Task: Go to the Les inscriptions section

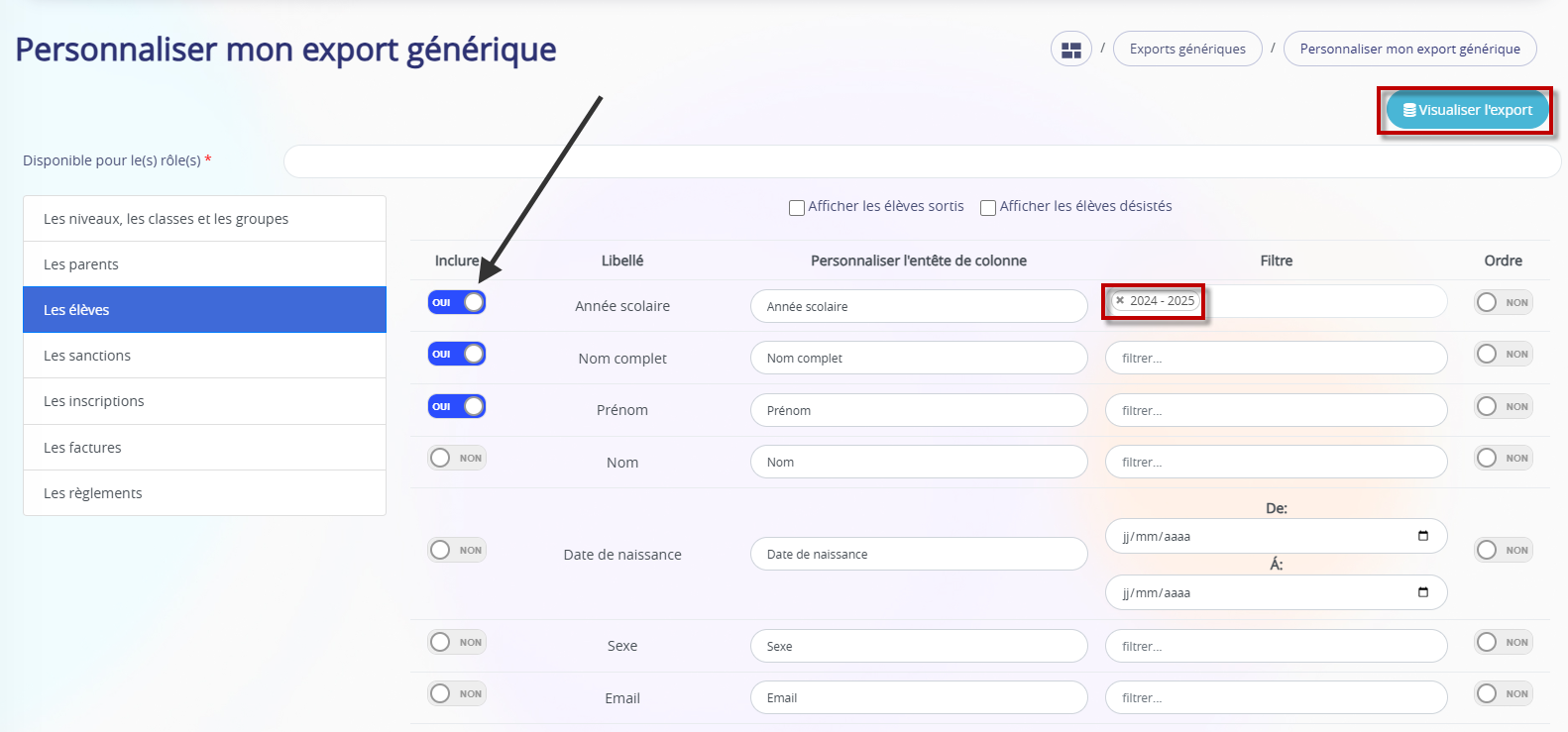Action: click(204, 401)
